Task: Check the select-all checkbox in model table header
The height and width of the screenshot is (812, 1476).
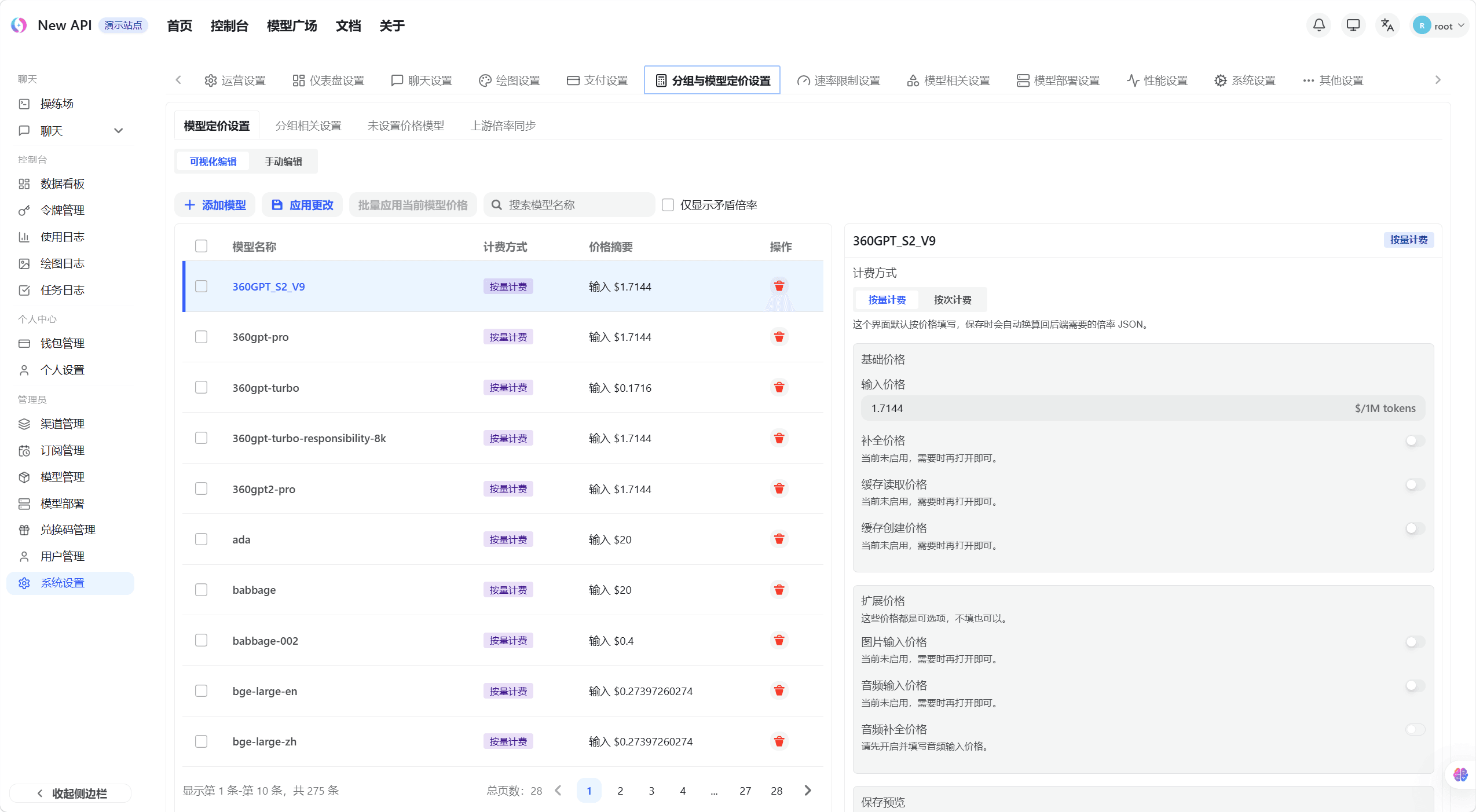Action: (x=201, y=246)
